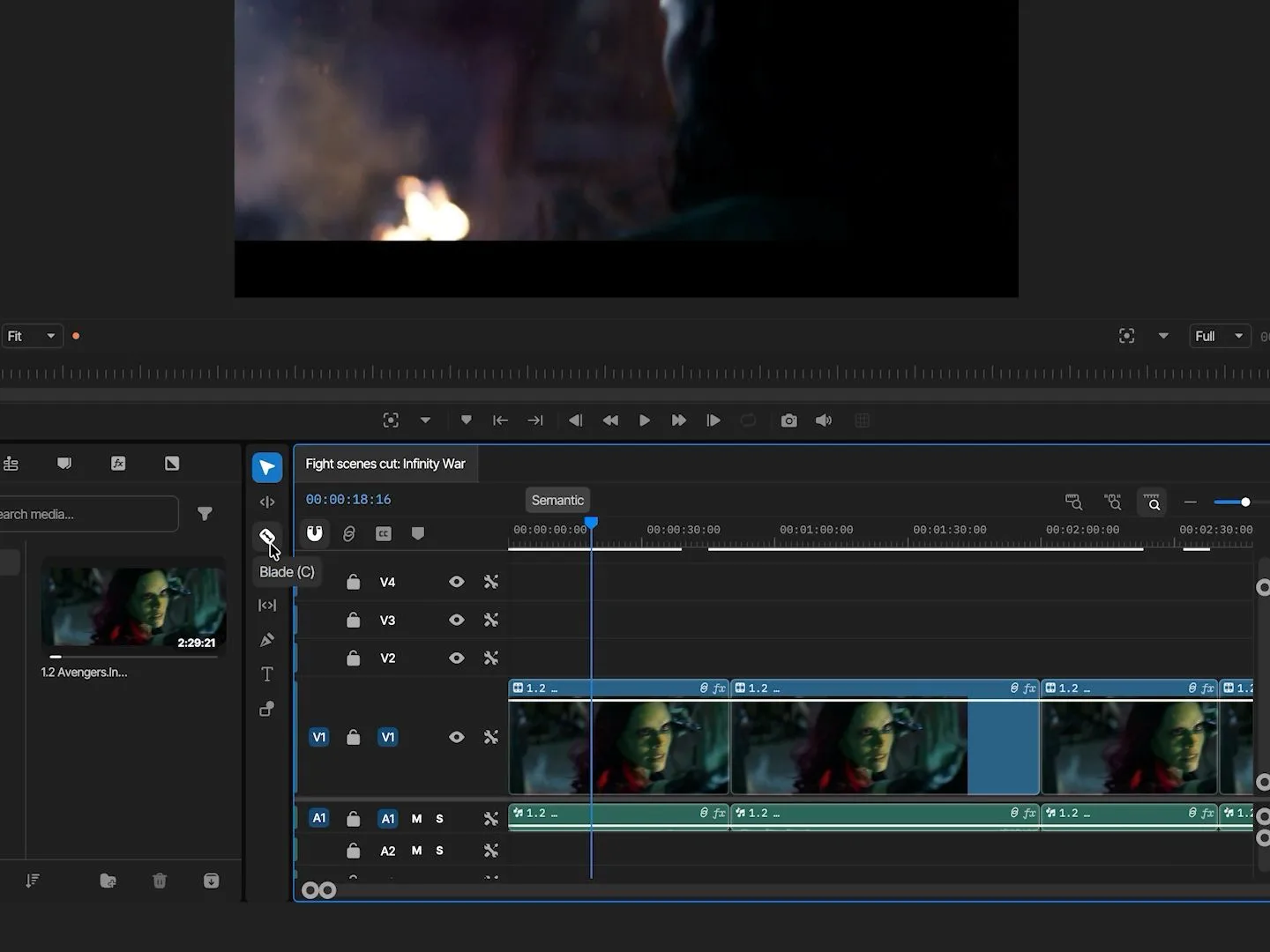Lock the A1 track
The image size is (1270, 952).
pos(353,819)
